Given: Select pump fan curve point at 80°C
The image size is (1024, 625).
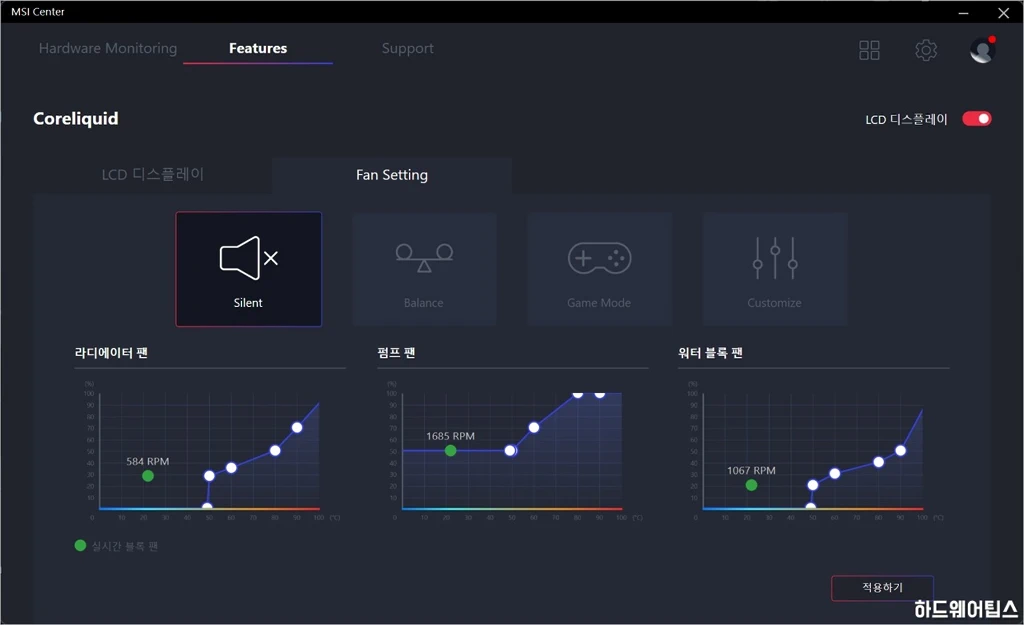Looking at the screenshot, I should [577, 394].
